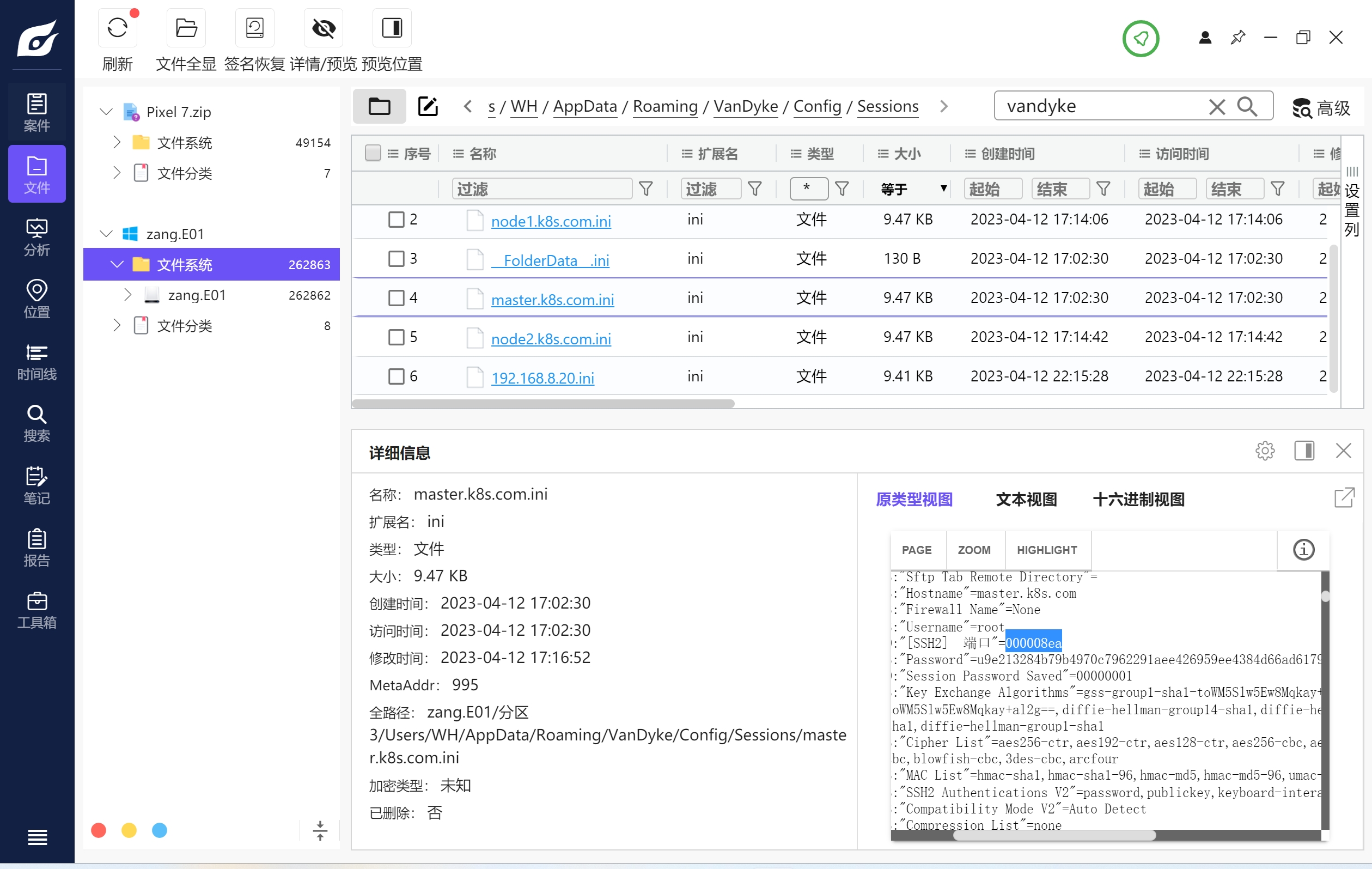Screen dimensions: 1372x869
Task: Open the 文件 sidebar section
Action: [x=37, y=174]
